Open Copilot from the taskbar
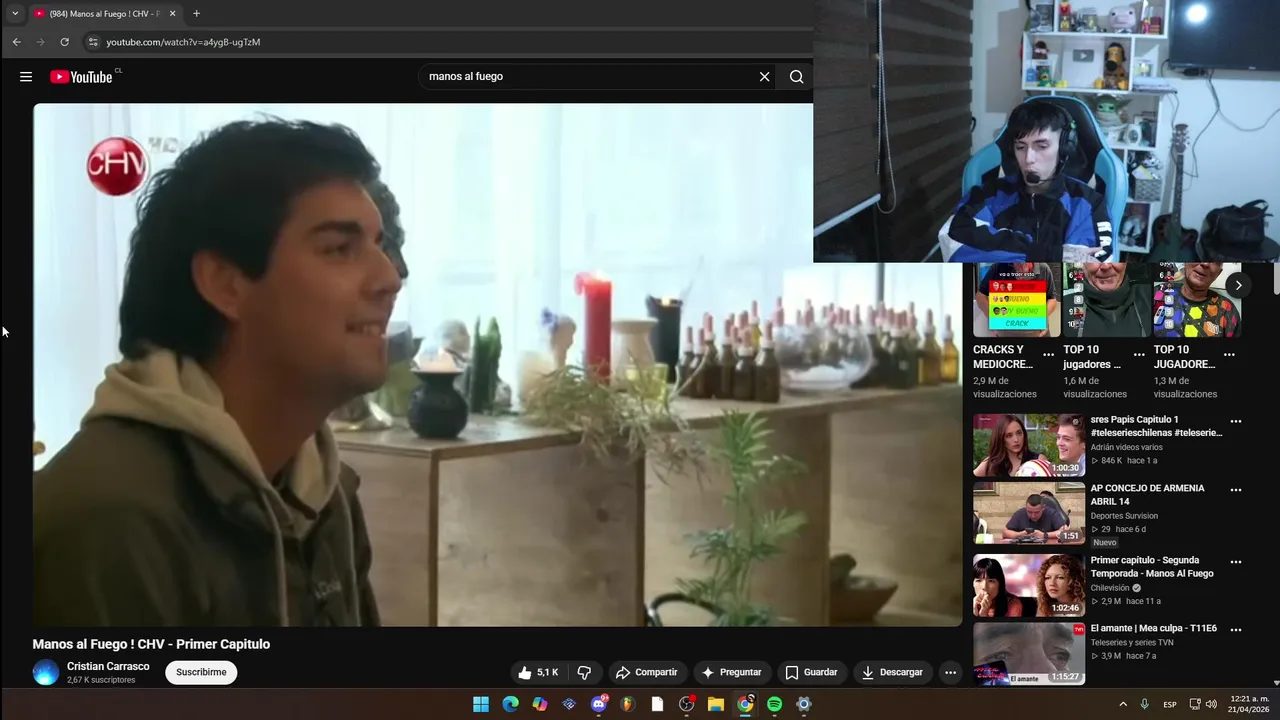The image size is (1280, 720). tap(540, 704)
